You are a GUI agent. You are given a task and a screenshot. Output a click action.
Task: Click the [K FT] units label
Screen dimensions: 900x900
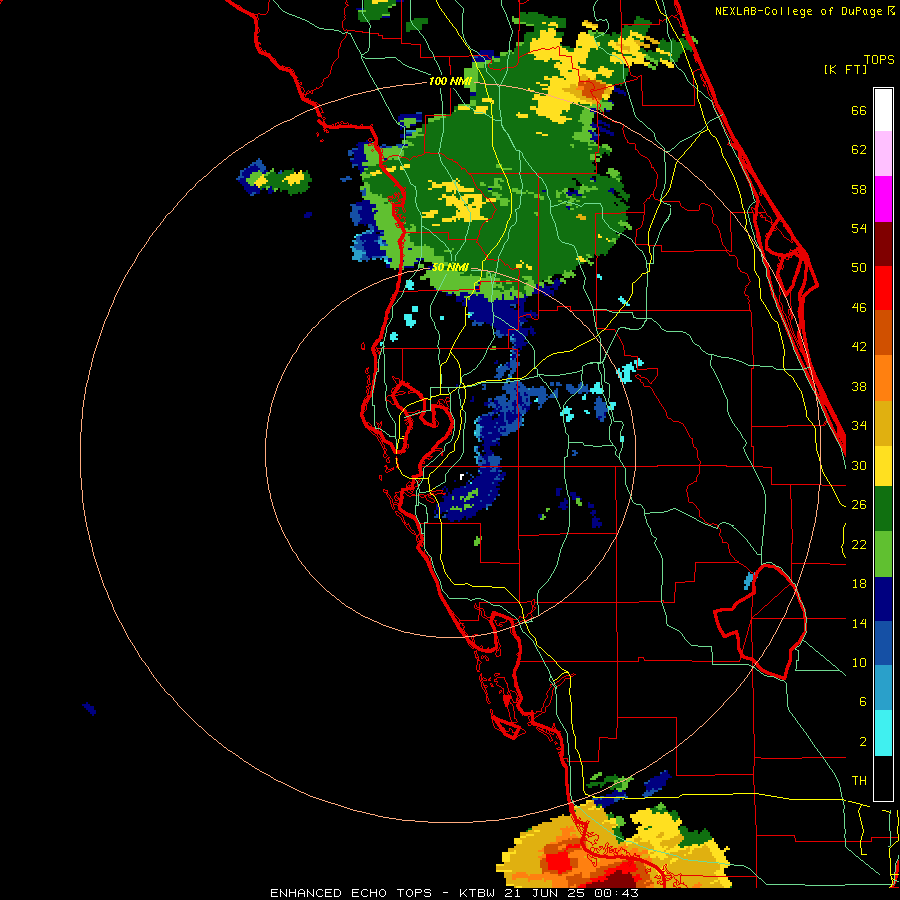click(845, 69)
